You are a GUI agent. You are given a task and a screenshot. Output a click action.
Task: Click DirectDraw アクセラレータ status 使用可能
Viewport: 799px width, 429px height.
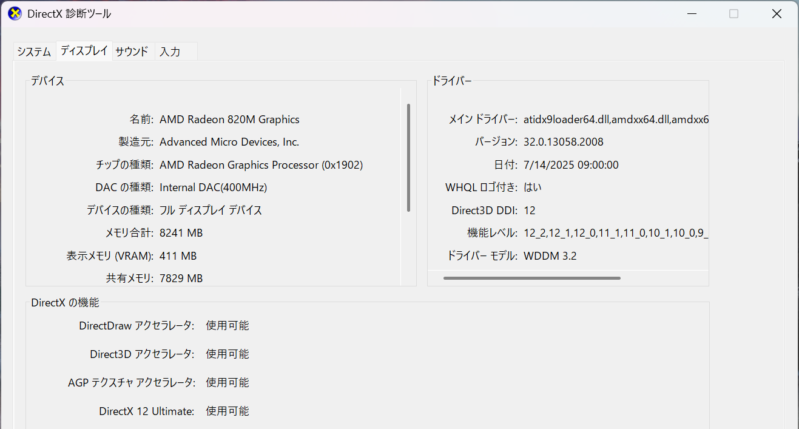pos(227,326)
